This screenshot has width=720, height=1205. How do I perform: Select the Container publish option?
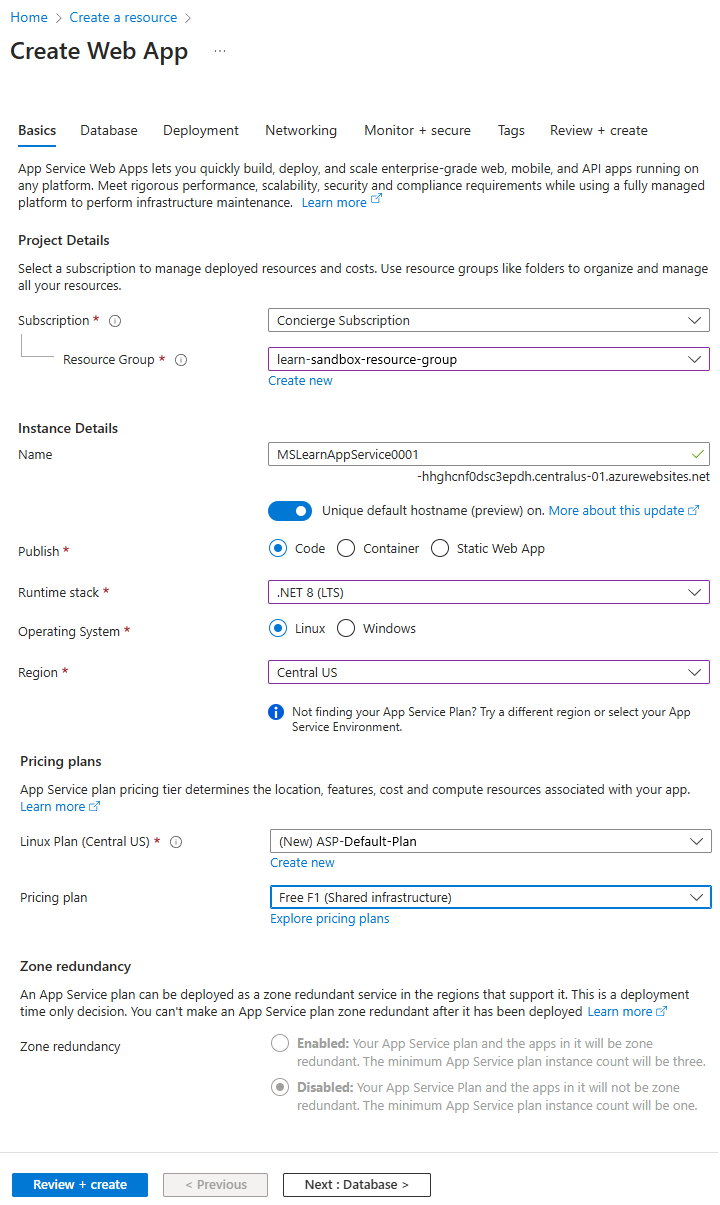click(x=347, y=548)
